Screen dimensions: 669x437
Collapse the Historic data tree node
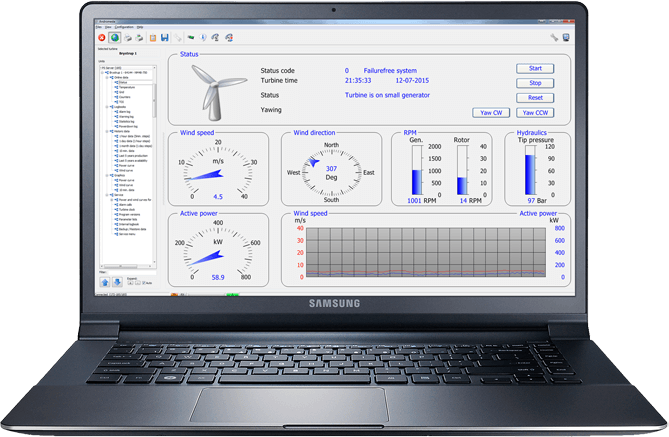tap(107, 131)
